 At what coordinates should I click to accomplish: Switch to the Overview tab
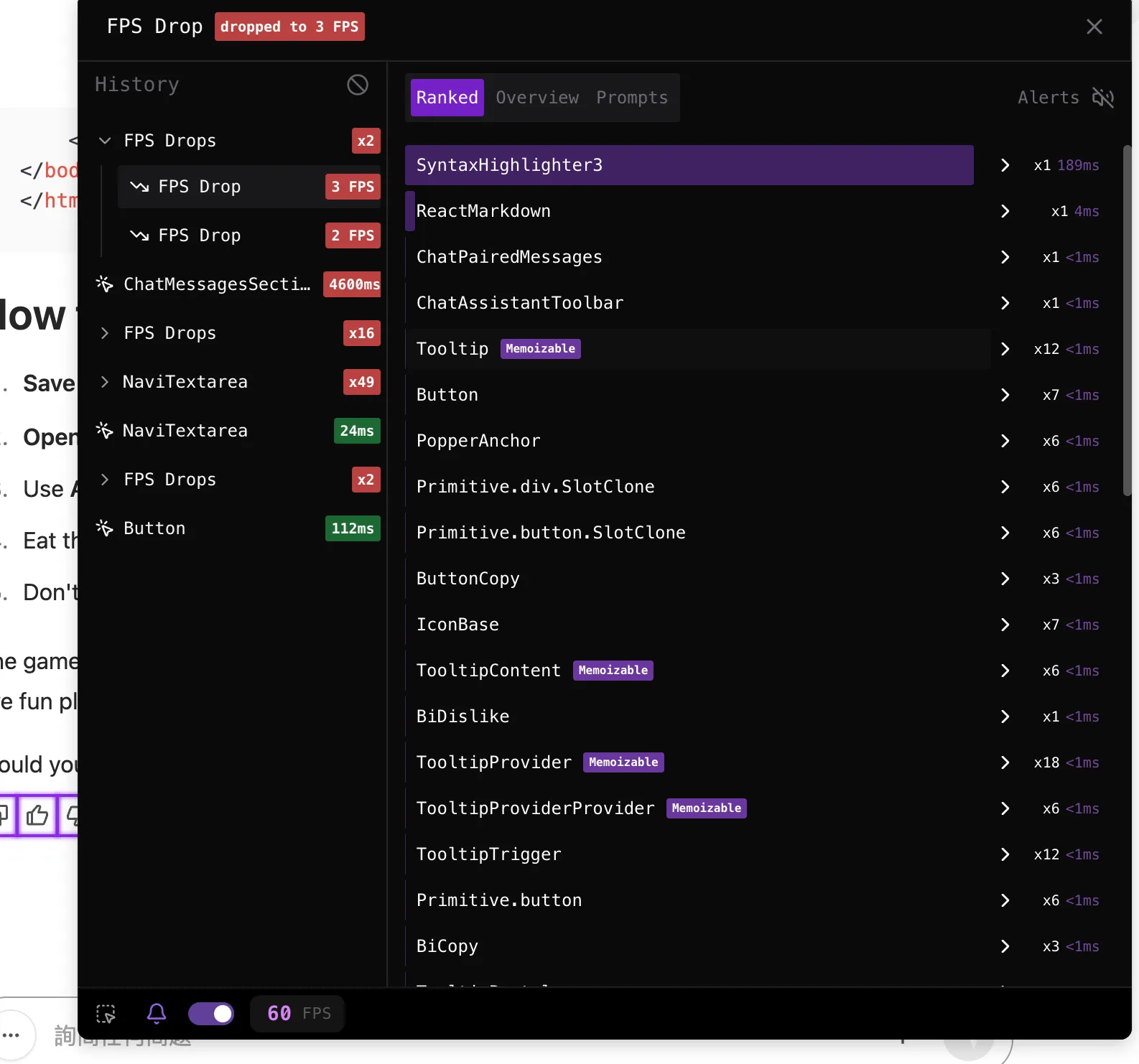tap(537, 98)
